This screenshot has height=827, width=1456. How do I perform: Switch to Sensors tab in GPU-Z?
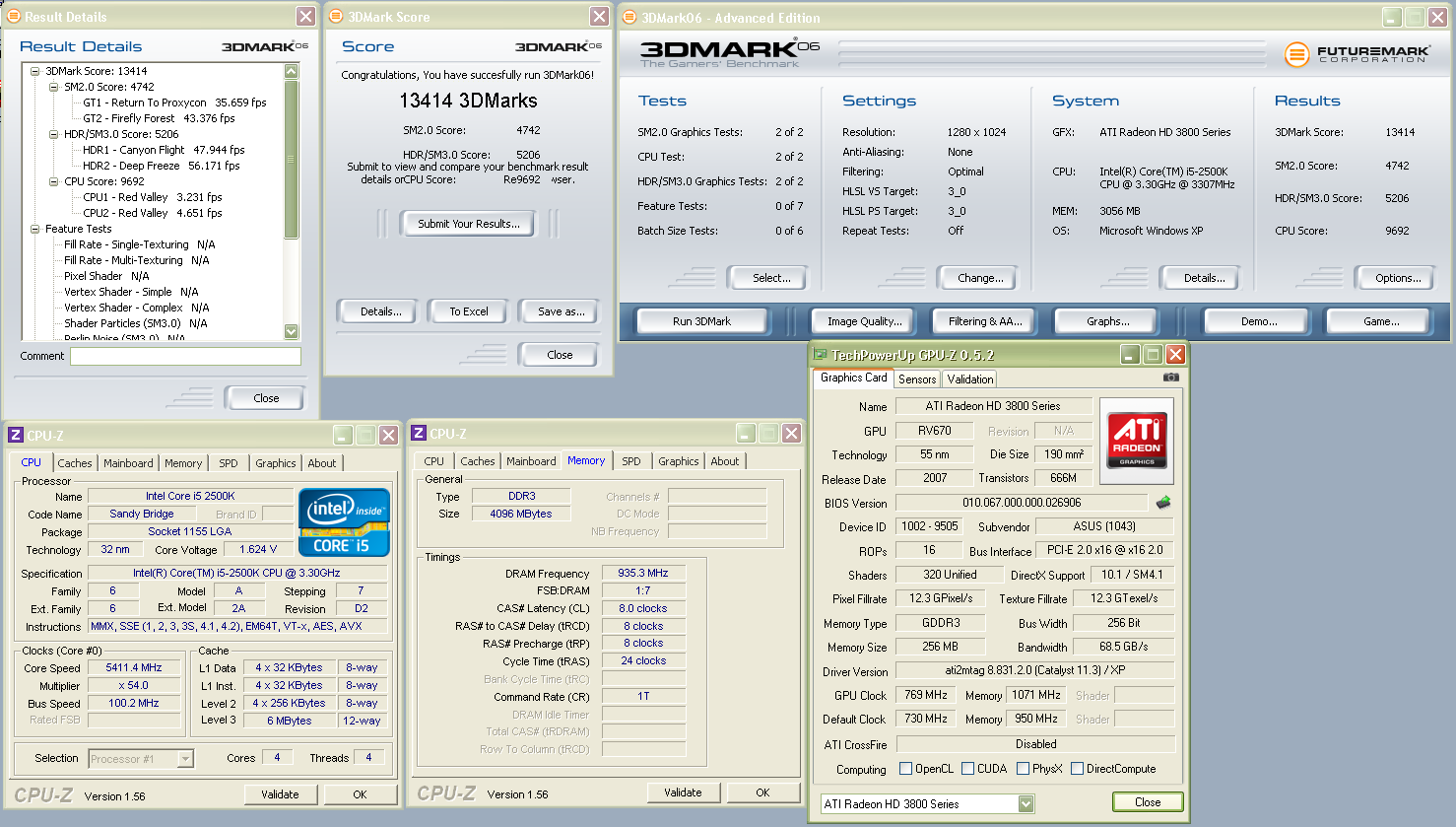click(917, 379)
